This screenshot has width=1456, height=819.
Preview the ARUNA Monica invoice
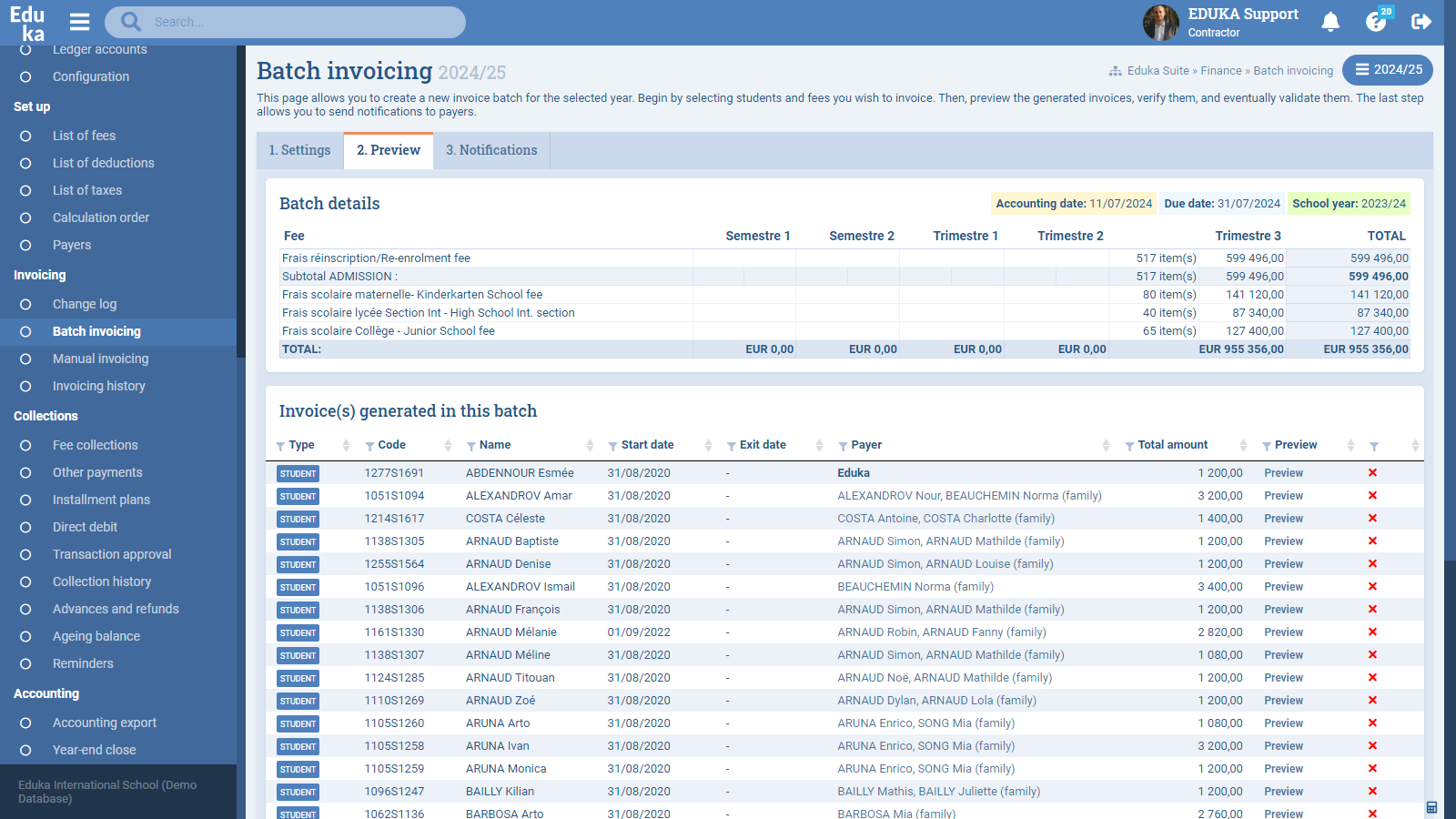coord(1283,769)
